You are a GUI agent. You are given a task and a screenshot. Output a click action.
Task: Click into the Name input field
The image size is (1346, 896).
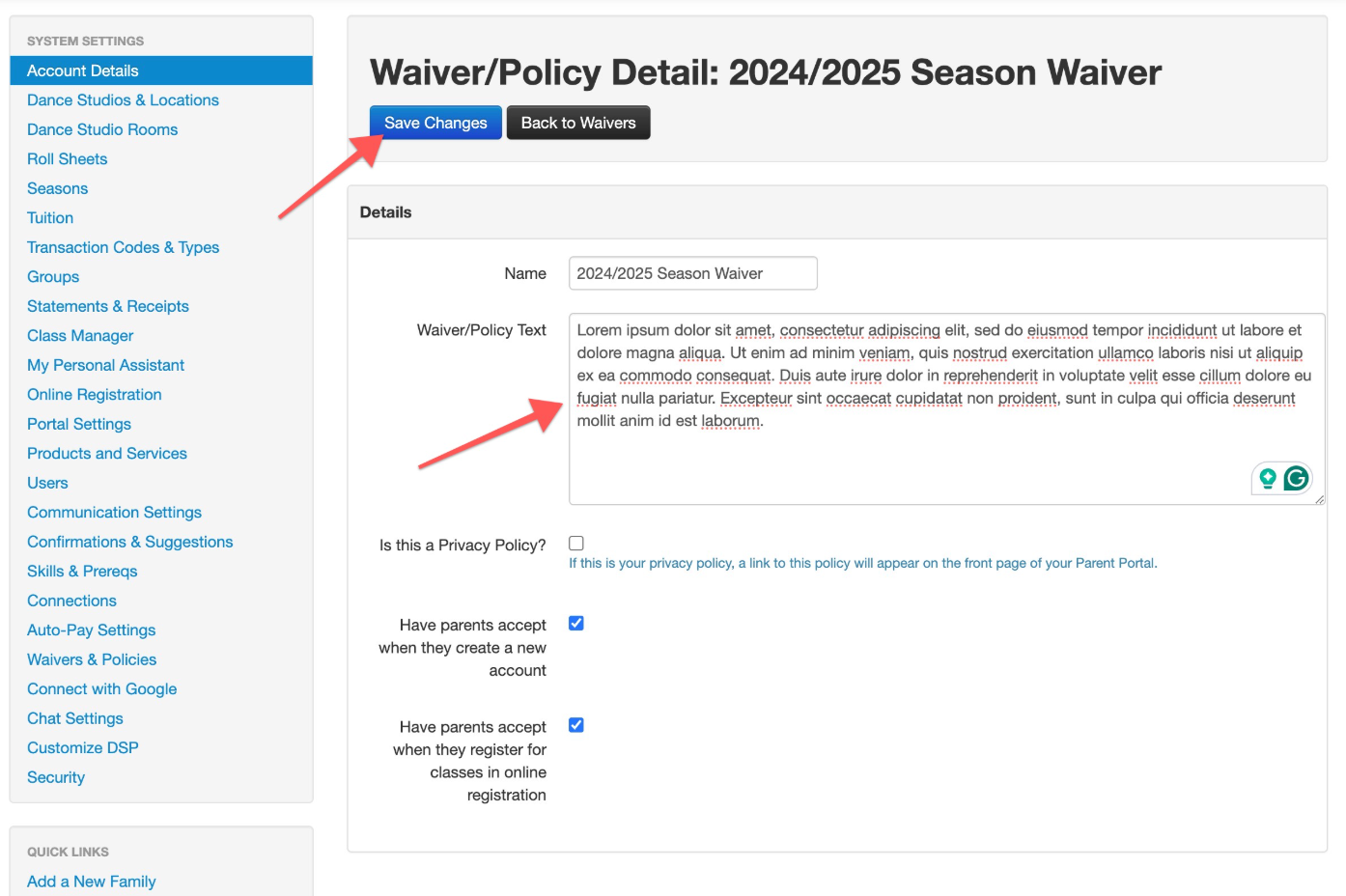coord(693,273)
